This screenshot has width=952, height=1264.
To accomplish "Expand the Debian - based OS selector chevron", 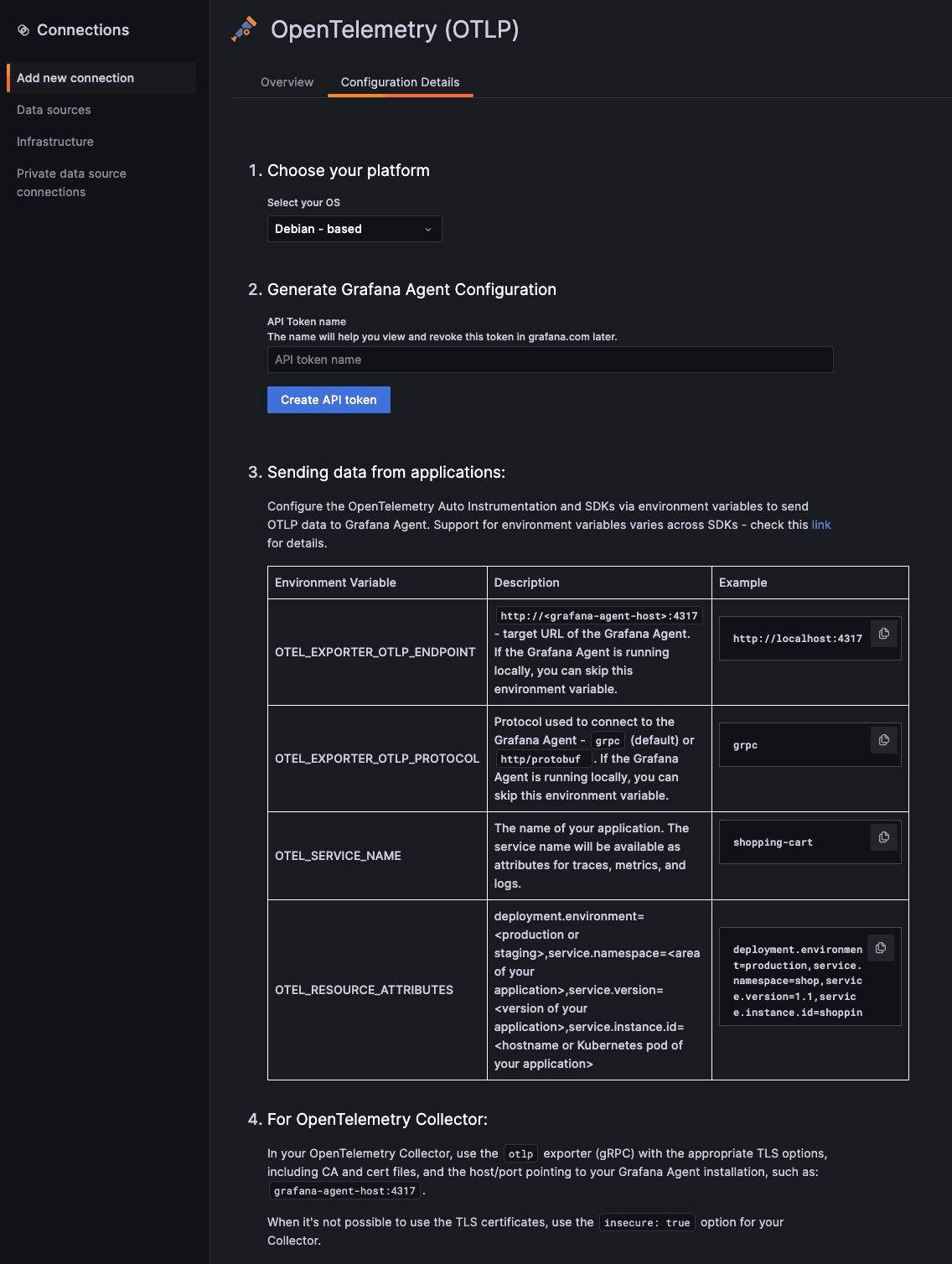I will pyautogui.click(x=427, y=228).
